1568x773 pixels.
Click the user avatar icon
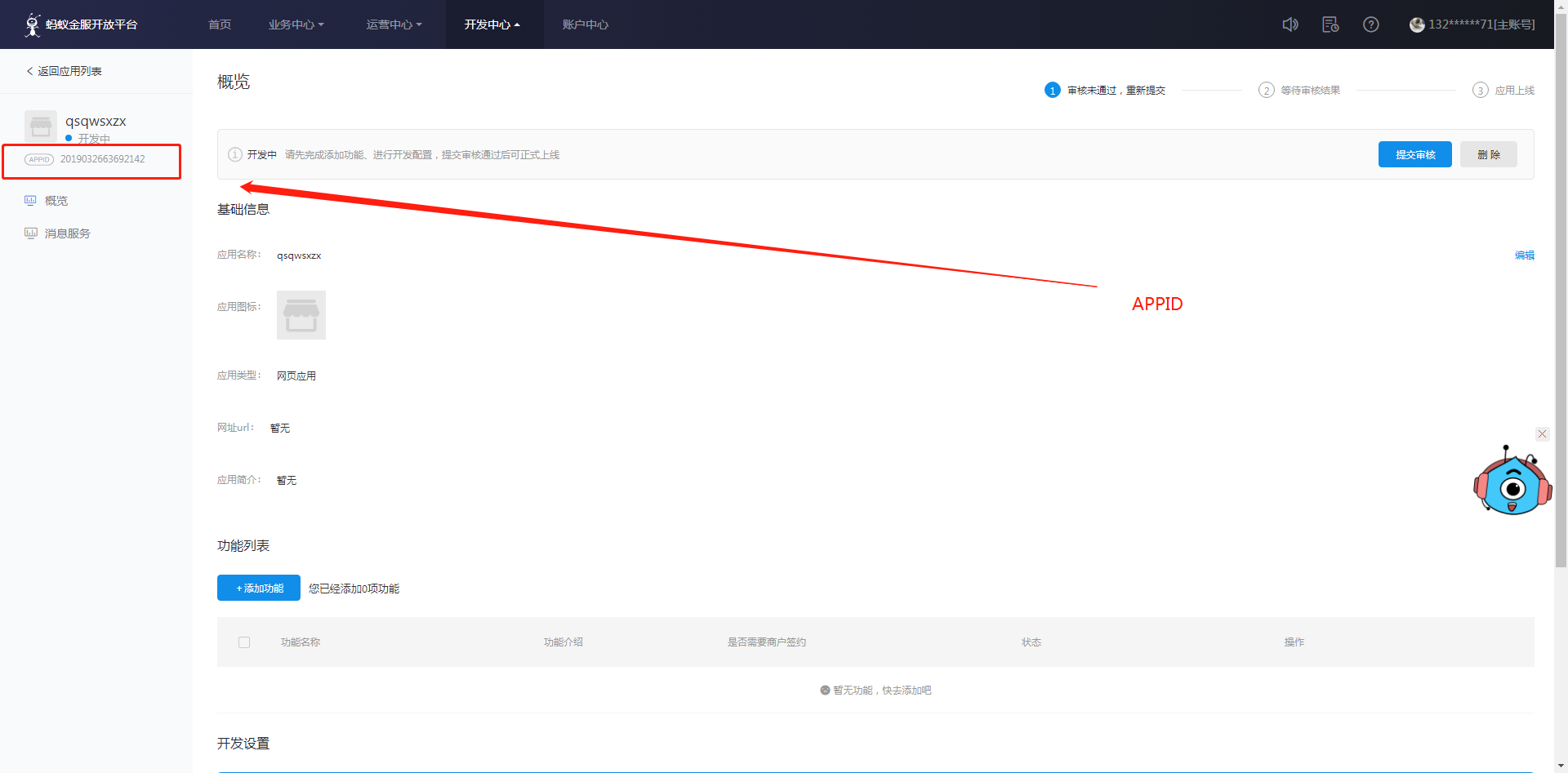[x=1417, y=24]
